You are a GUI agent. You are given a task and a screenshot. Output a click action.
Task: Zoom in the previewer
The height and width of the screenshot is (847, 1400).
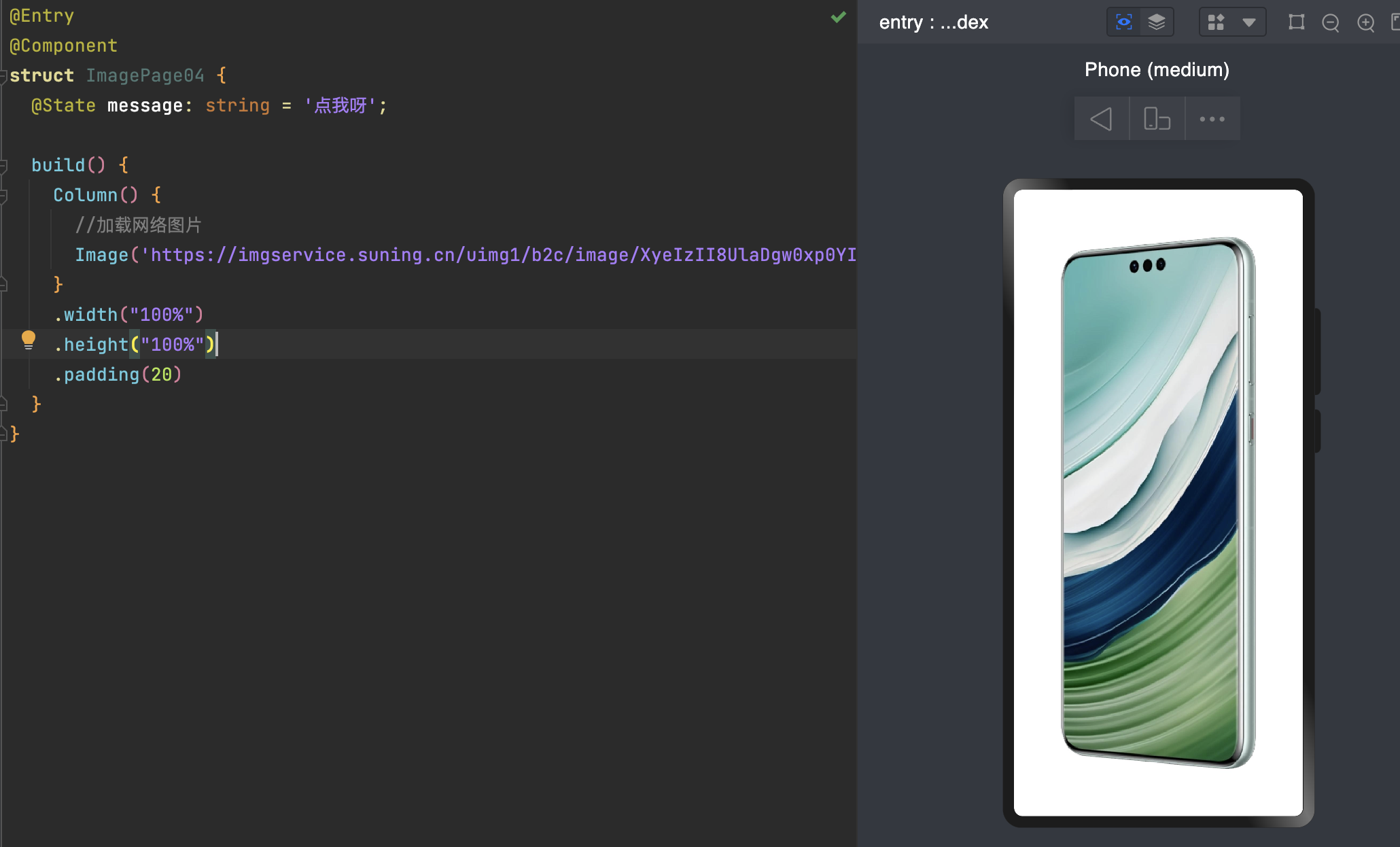[1366, 23]
